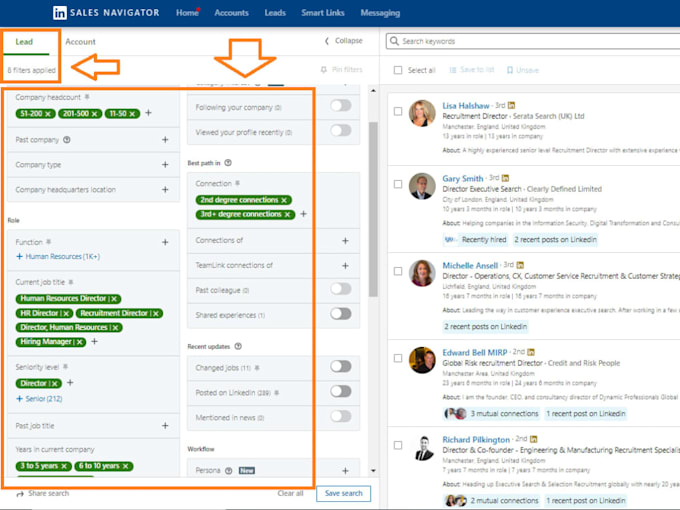
Task: Remove 3 to 5 years filter chip
Action: [x=64, y=466]
